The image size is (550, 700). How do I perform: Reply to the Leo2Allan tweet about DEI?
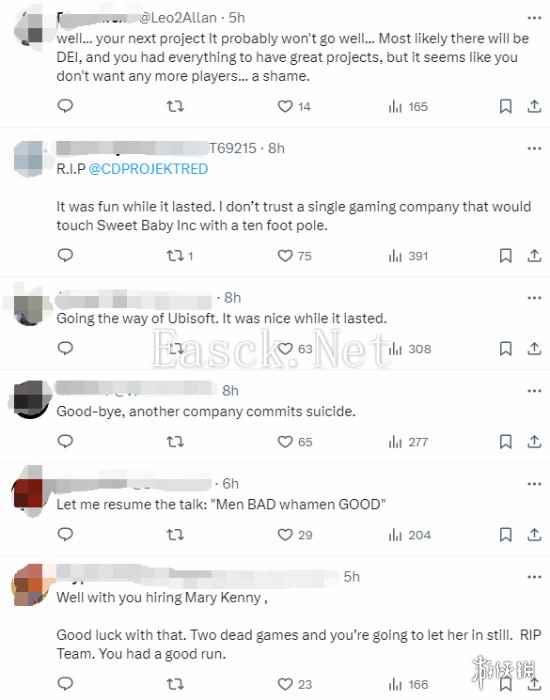point(65,106)
